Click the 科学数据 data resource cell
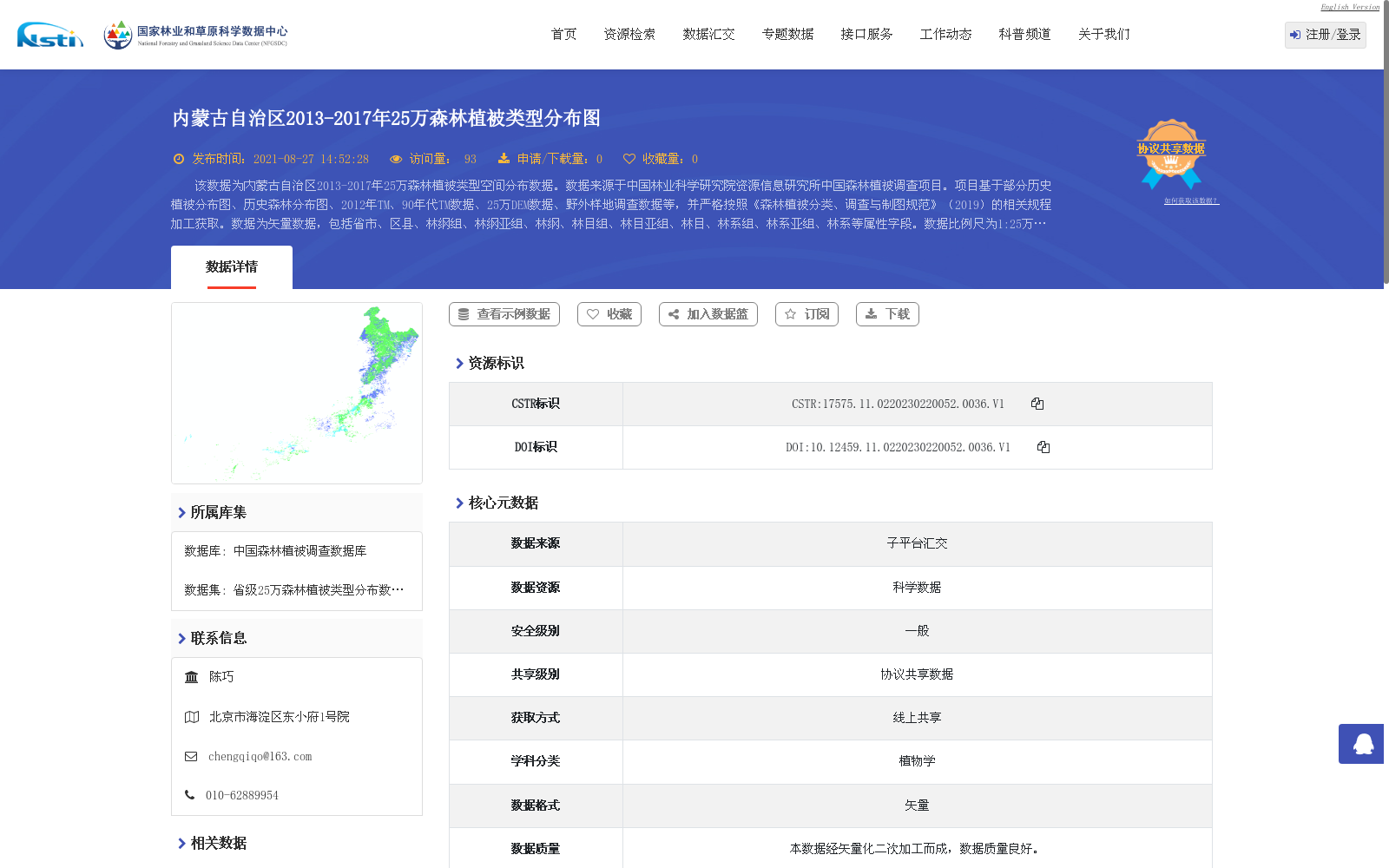This screenshot has height=868, width=1389. (917, 588)
